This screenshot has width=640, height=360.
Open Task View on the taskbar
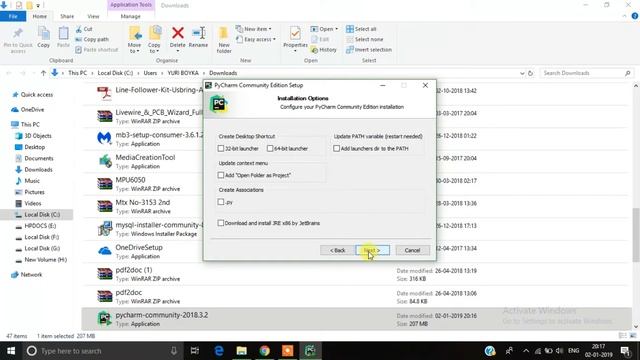[195, 351]
